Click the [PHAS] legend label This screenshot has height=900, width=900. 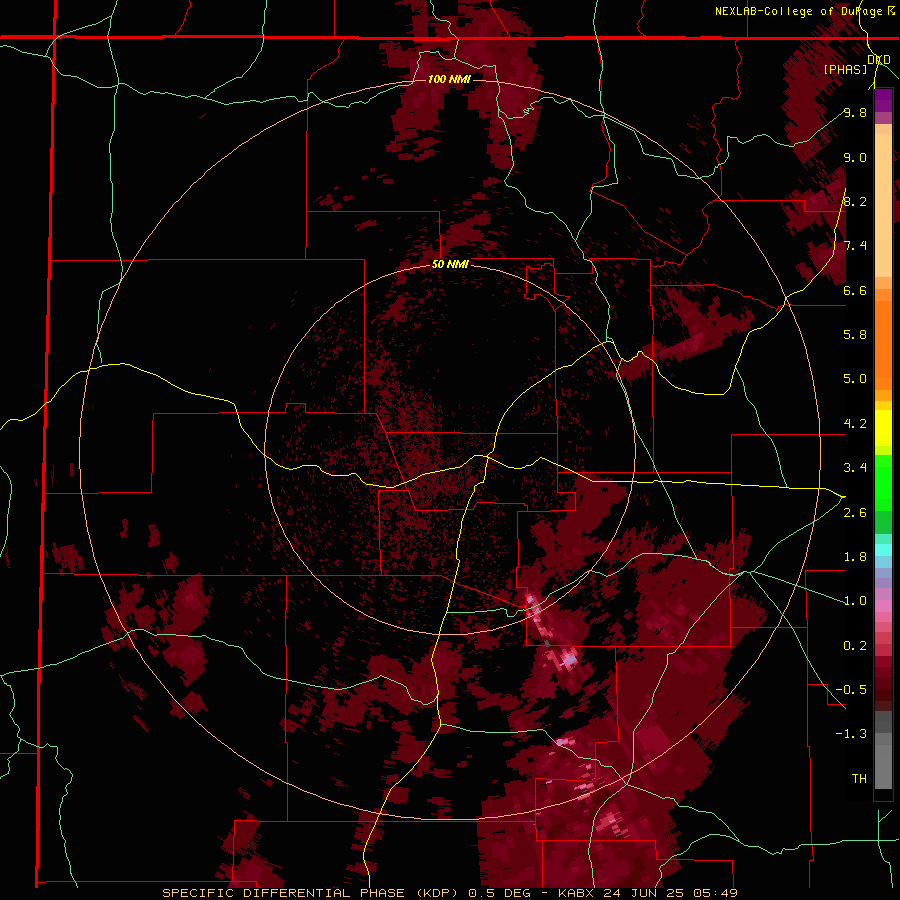(845, 69)
